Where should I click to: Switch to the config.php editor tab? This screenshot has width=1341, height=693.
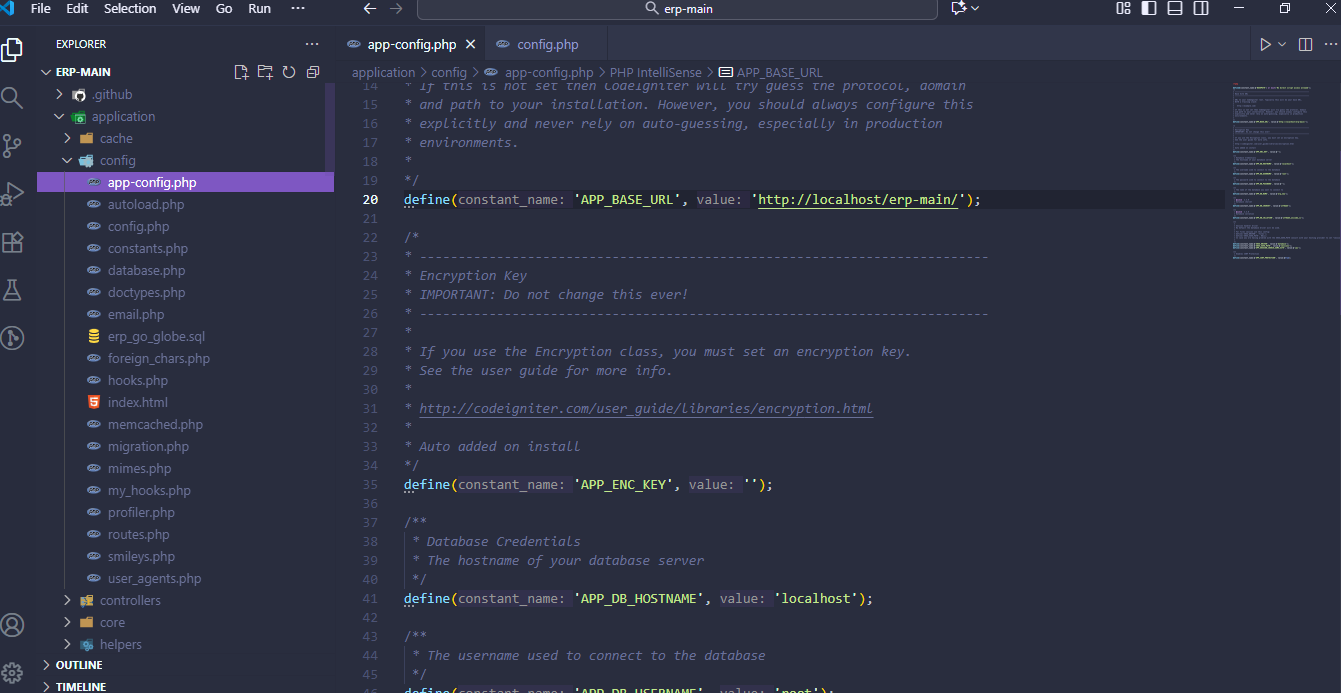coord(547,44)
